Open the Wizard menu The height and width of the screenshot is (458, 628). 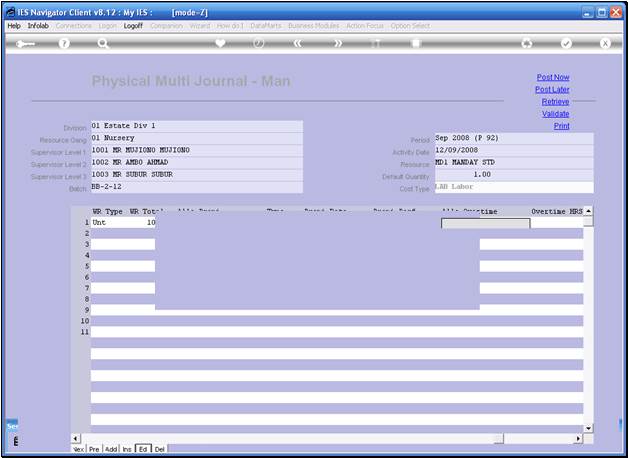click(199, 26)
